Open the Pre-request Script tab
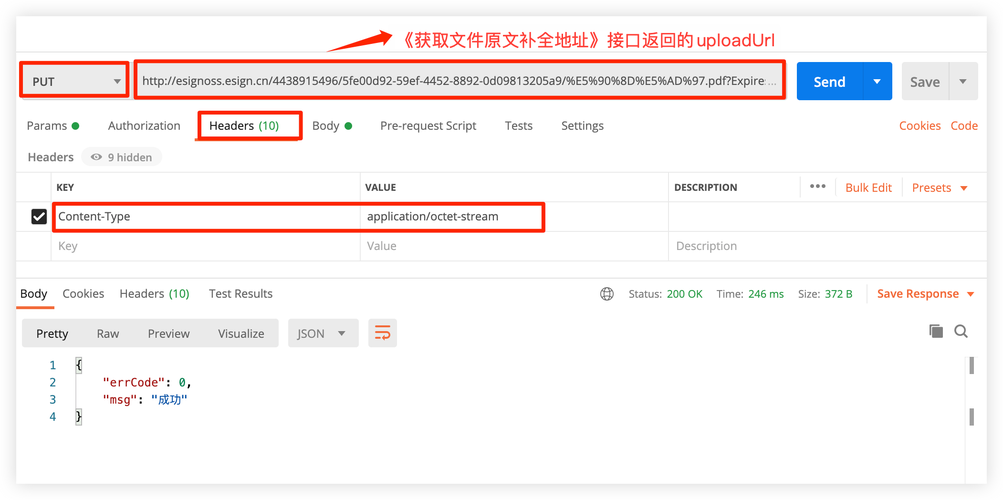The width and height of the screenshot is (1003, 500). tap(428, 126)
